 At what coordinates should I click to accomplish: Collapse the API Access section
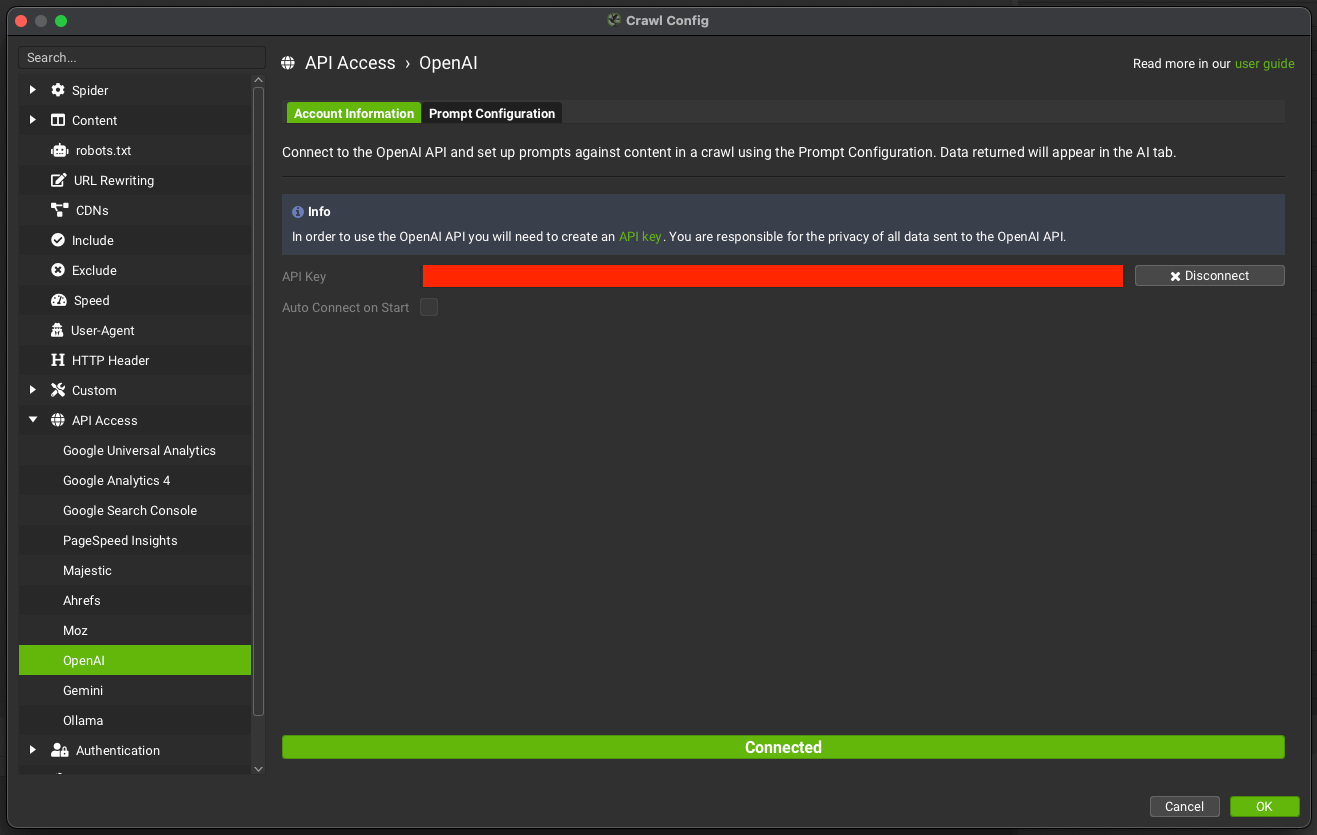coord(33,420)
